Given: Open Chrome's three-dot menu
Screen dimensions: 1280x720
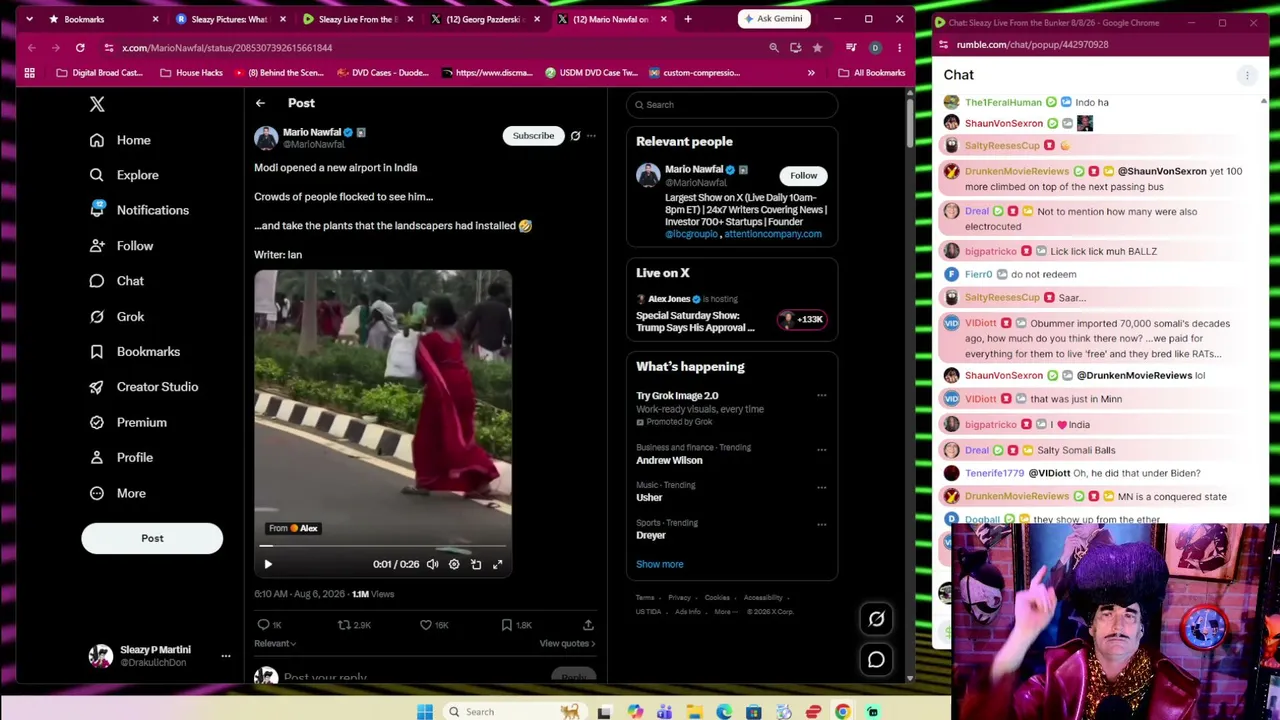Looking at the screenshot, I should [x=899, y=47].
